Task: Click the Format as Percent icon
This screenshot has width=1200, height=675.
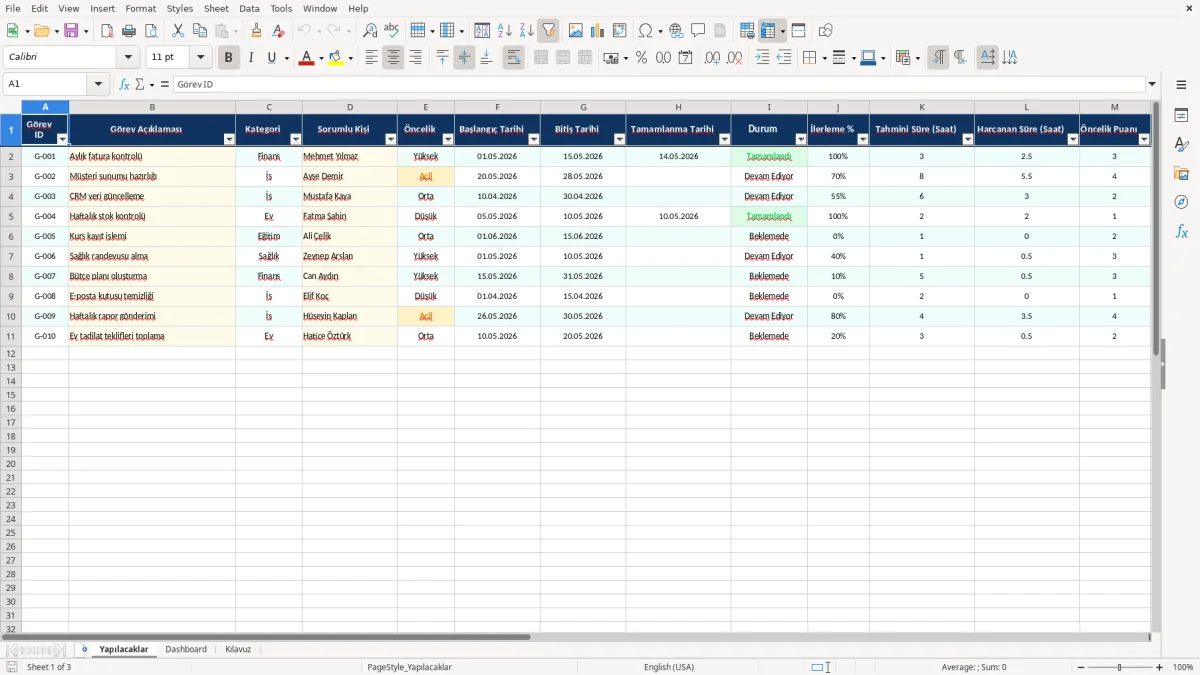Action: [x=641, y=58]
